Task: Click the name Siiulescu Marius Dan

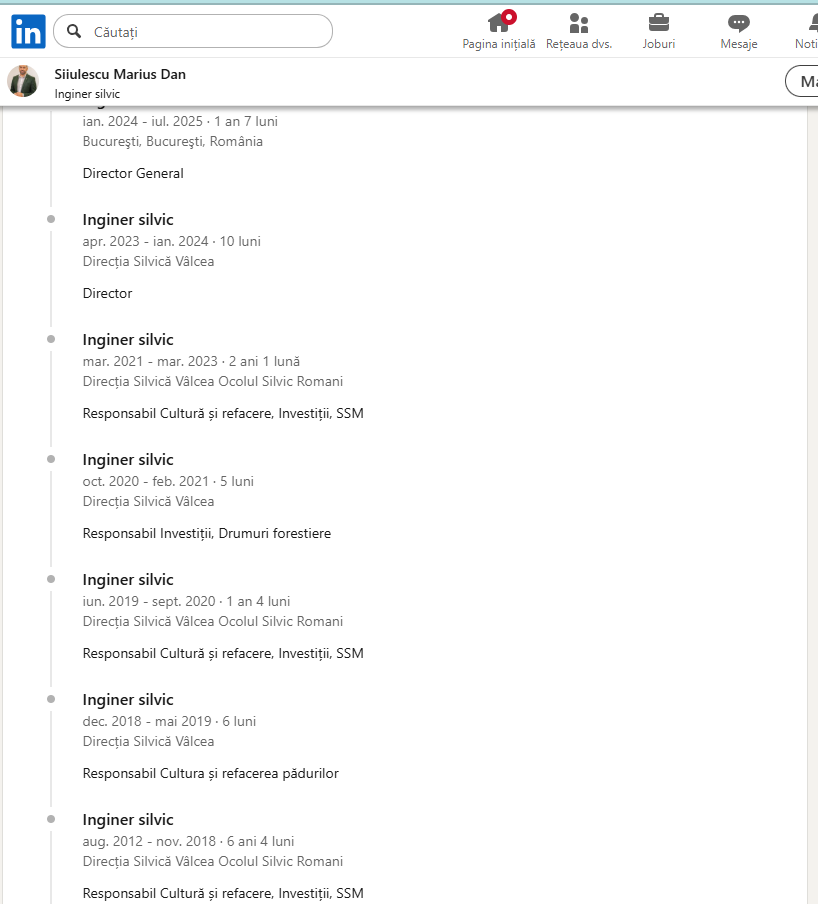Action: pyautogui.click(x=120, y=74)
